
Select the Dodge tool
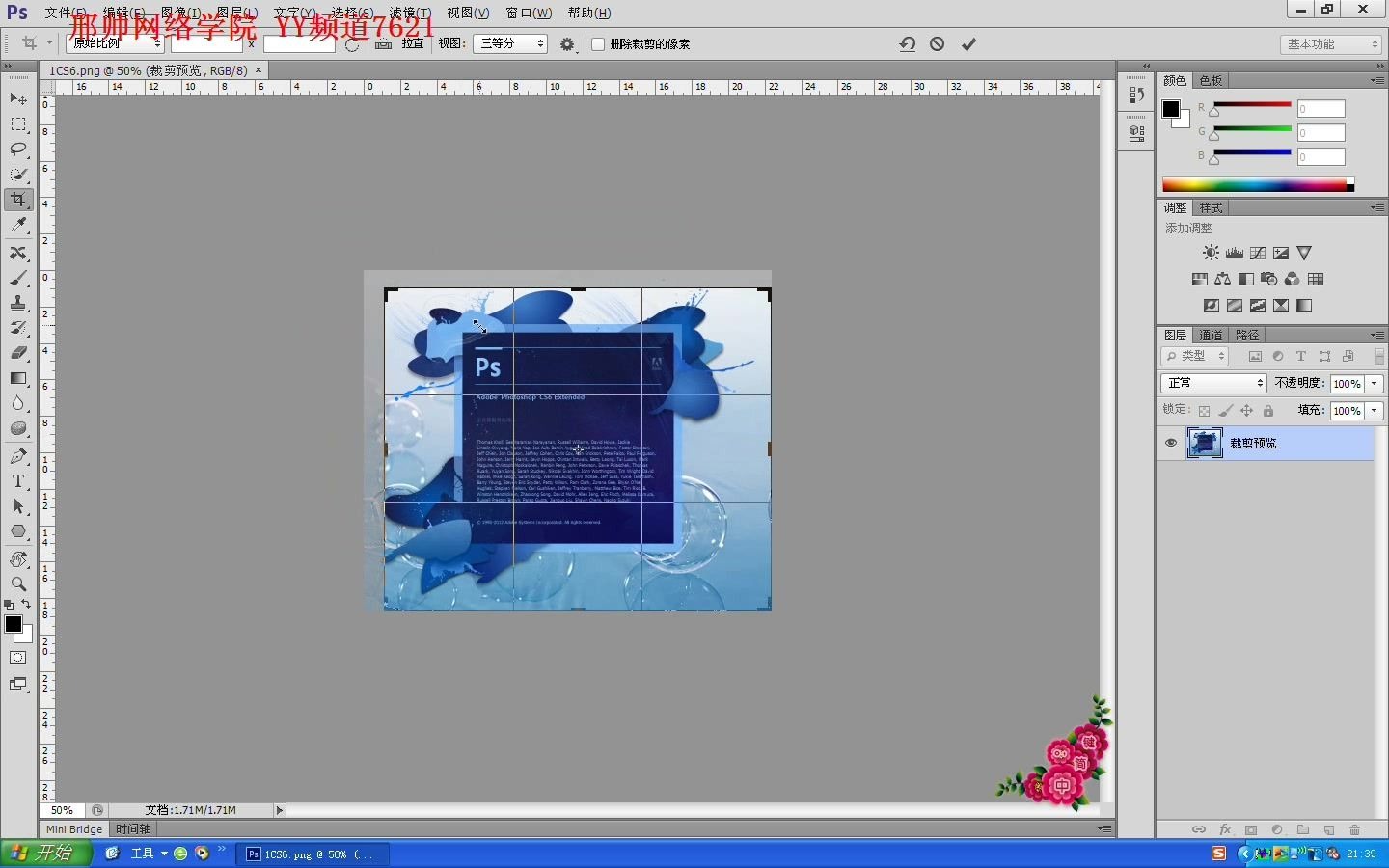(18, 428)
